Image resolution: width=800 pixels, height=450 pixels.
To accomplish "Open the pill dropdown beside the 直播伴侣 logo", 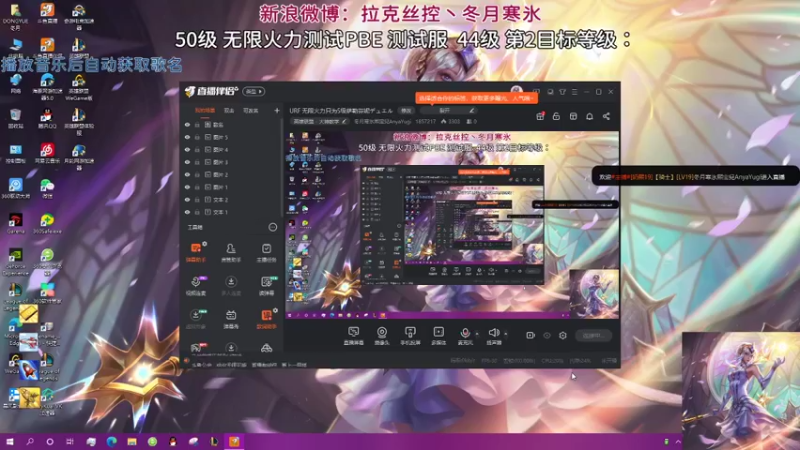I will click(x=254, y=91).
